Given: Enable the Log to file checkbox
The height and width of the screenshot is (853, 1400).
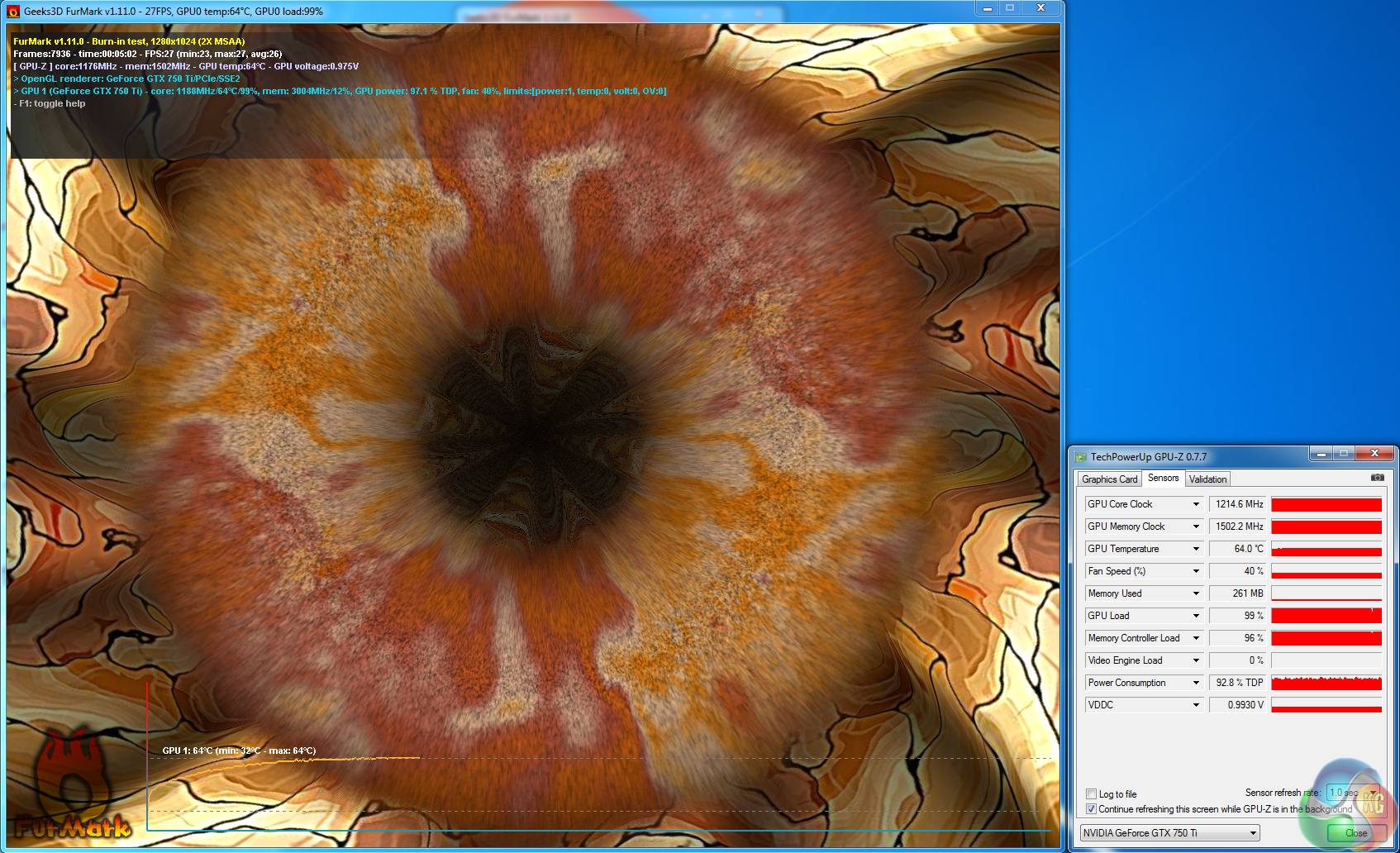Looking at the screenshot, I should [1091, 794].
